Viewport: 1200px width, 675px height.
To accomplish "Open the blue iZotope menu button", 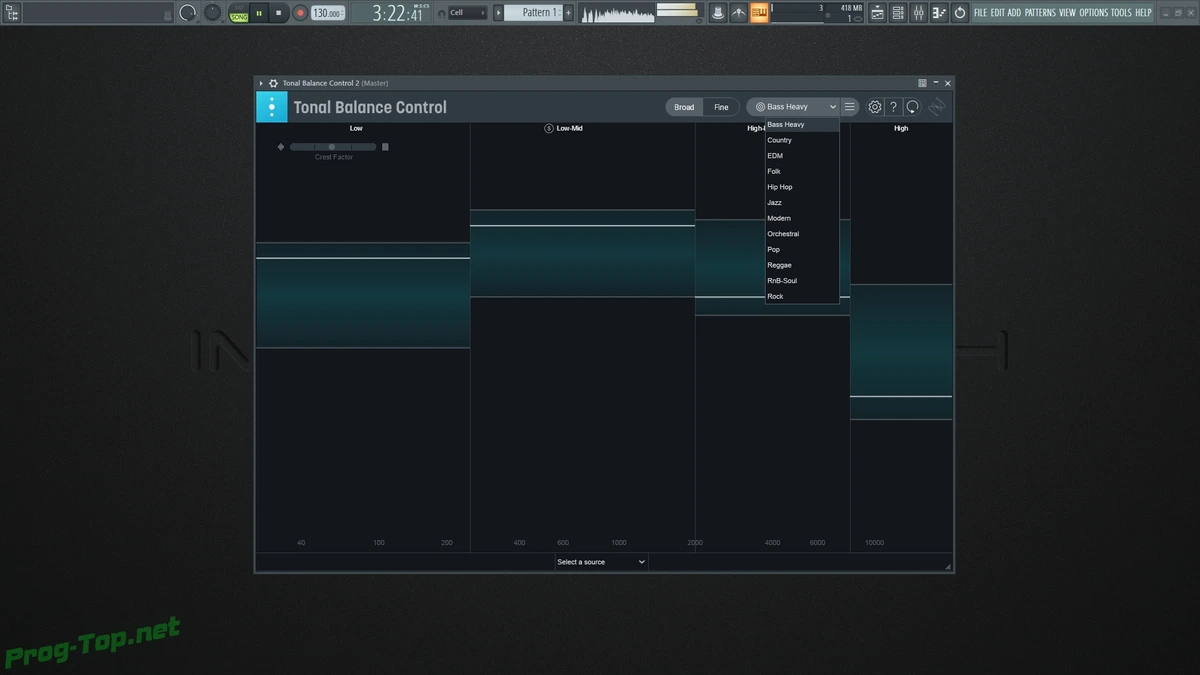I will 272,107.
